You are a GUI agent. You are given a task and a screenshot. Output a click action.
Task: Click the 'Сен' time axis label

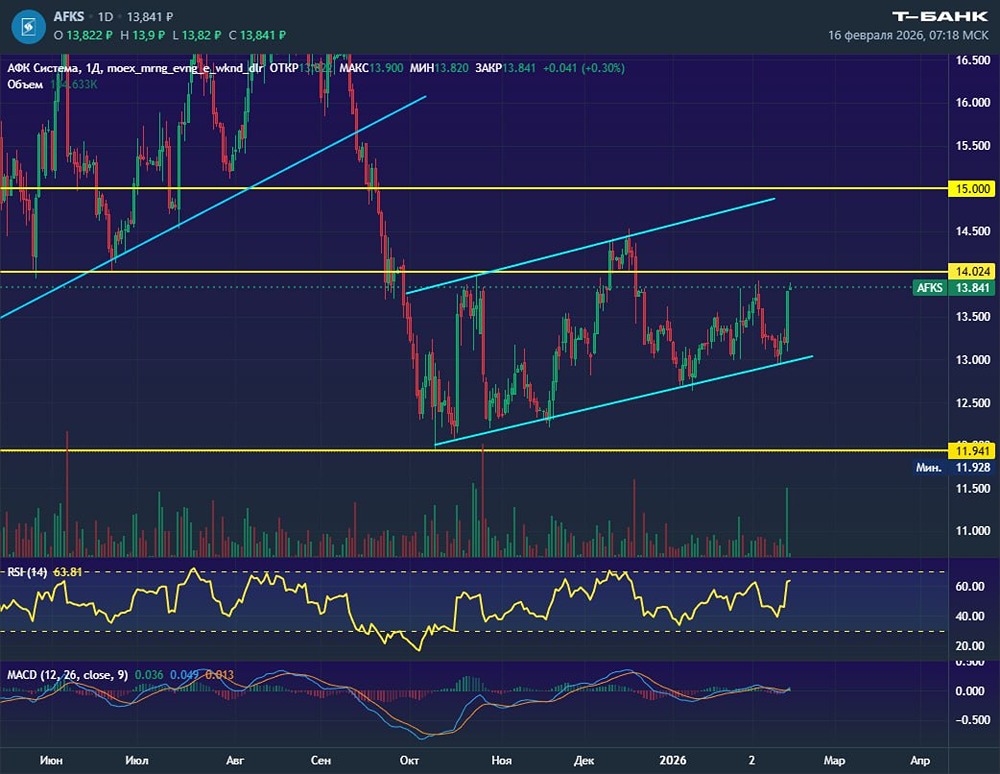(321, 760)
